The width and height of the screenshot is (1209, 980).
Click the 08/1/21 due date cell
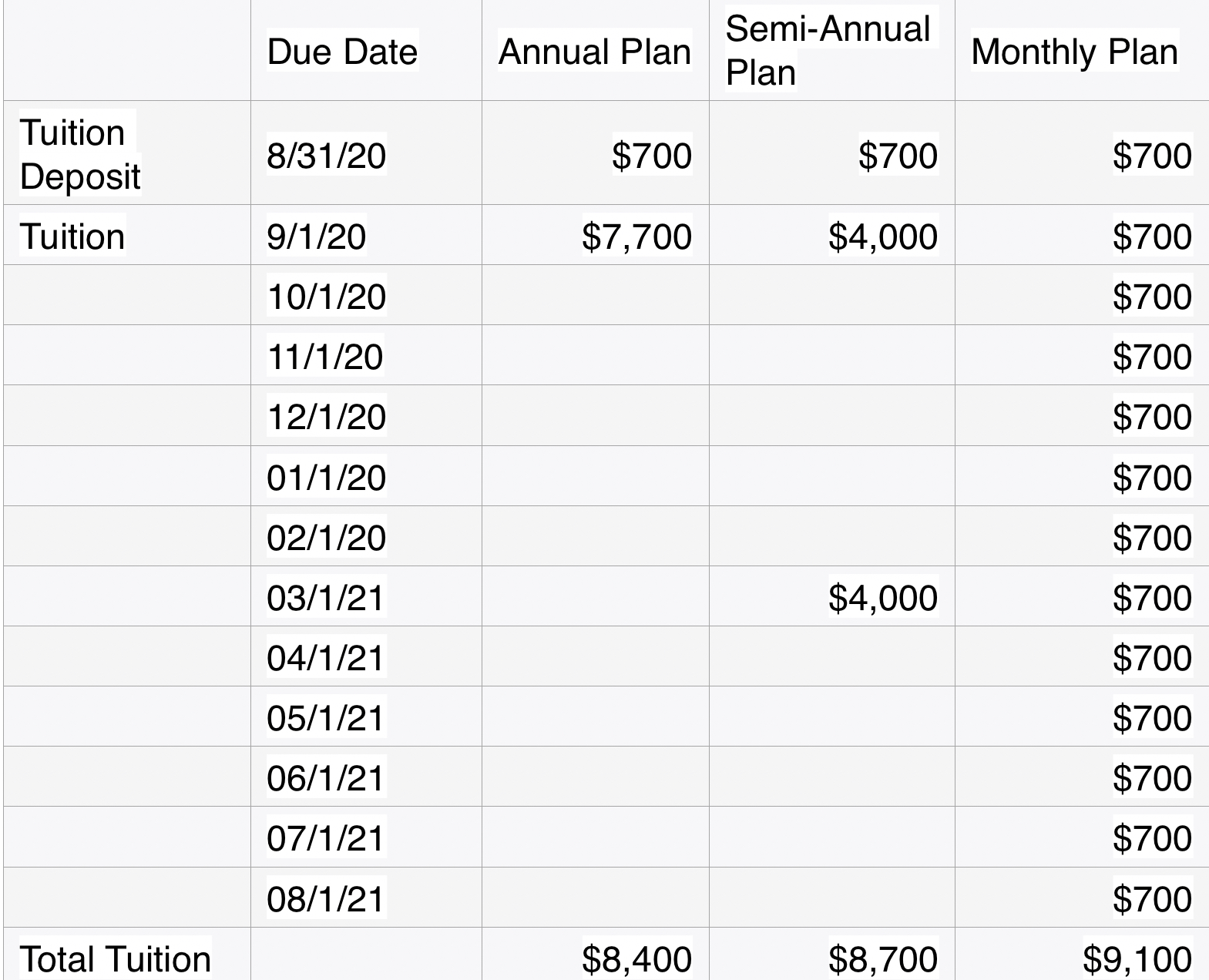coord(325,898)
